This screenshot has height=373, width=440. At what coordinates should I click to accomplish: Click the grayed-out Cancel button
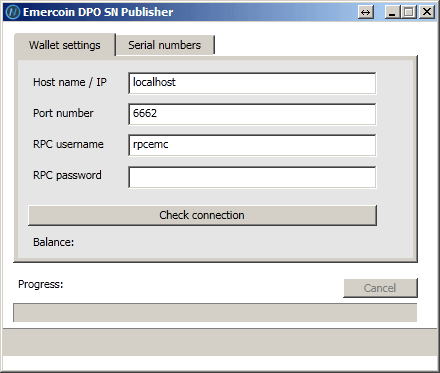[380, 288]
